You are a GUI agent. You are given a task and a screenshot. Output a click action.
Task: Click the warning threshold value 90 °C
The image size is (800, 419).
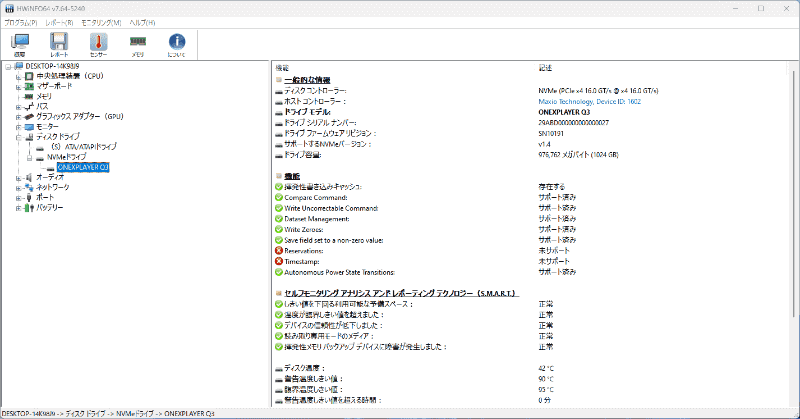[546, 379]
